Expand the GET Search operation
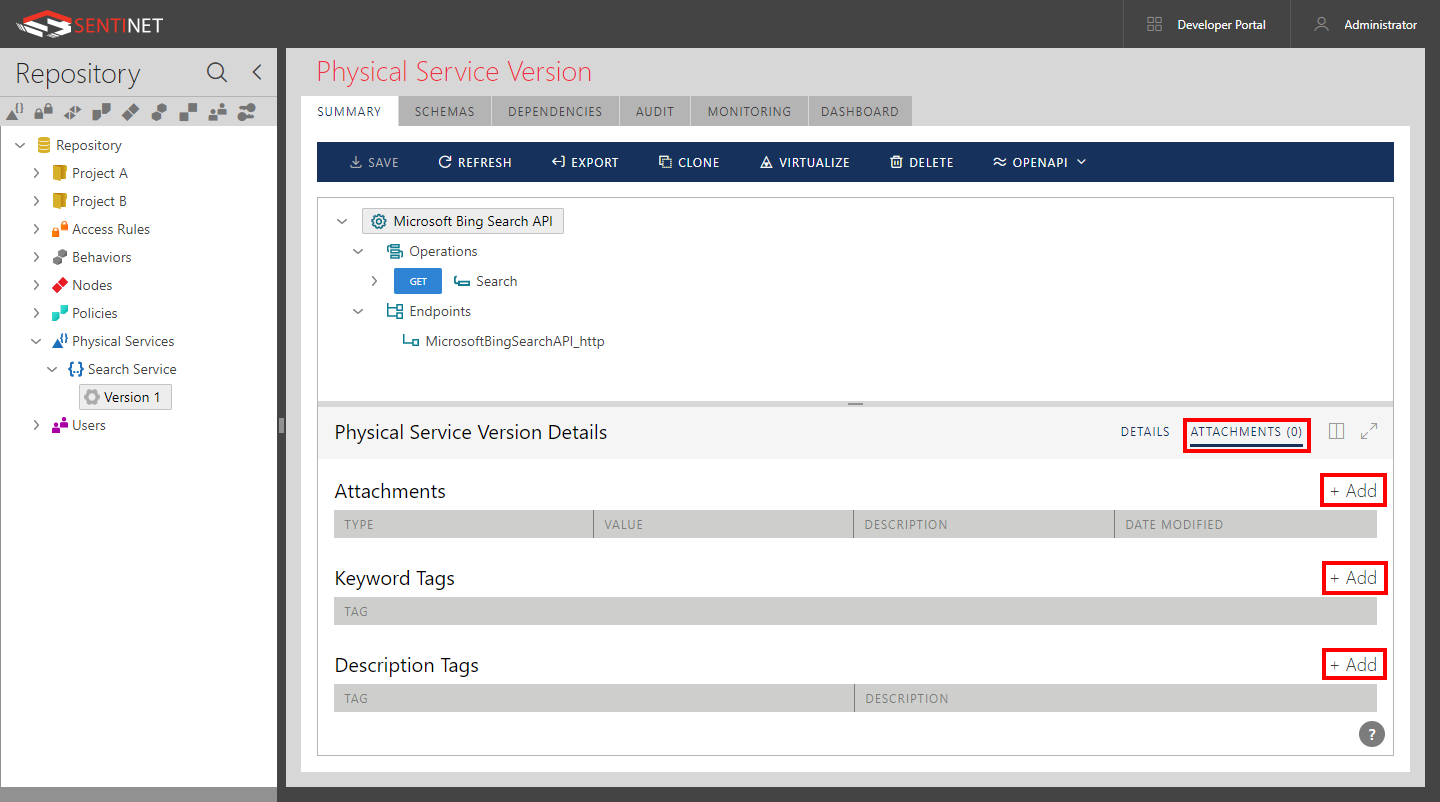The image size is (1440, 802). point(374,281)
